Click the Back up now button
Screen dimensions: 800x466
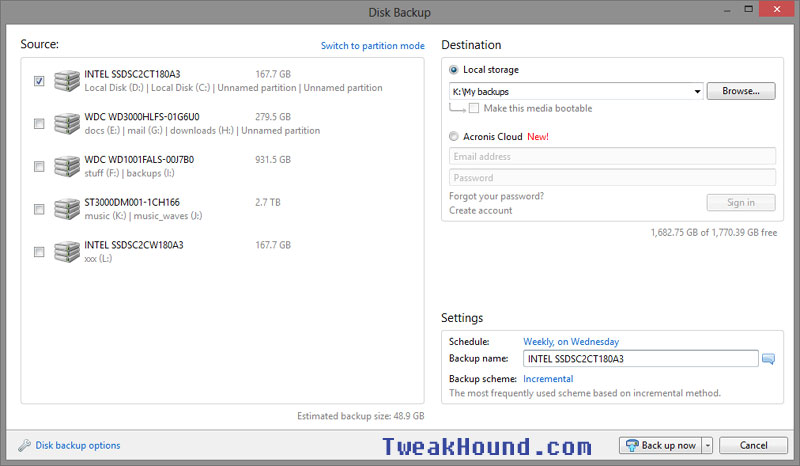point(661,446)
